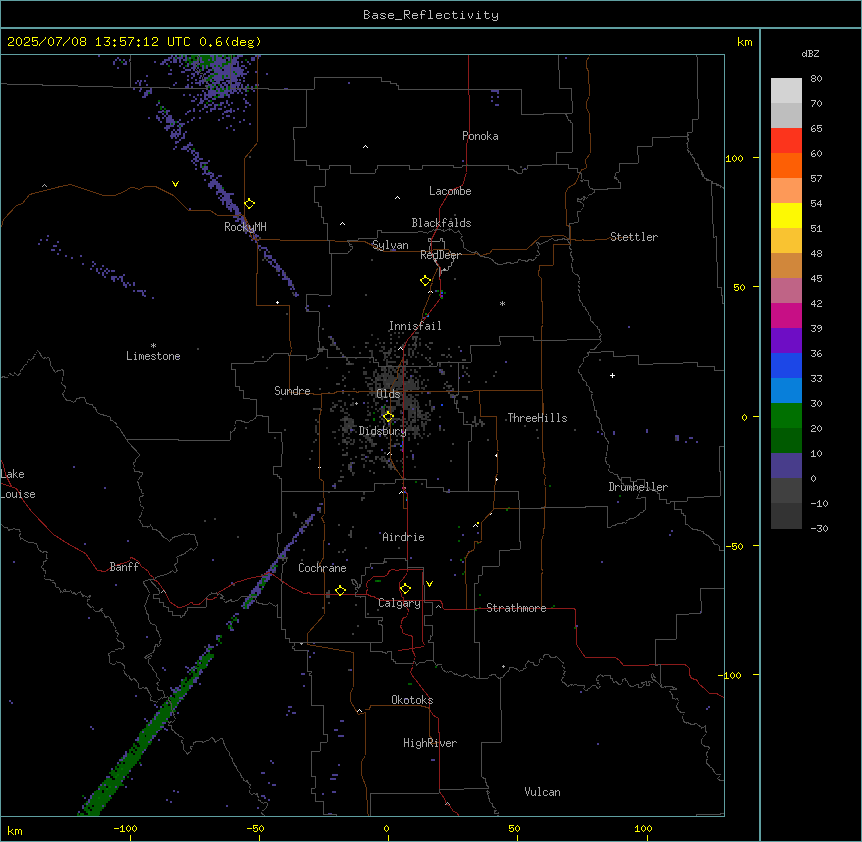
Task: Click the -100 tick on the bottom axis
Action: tap(126, 828)
